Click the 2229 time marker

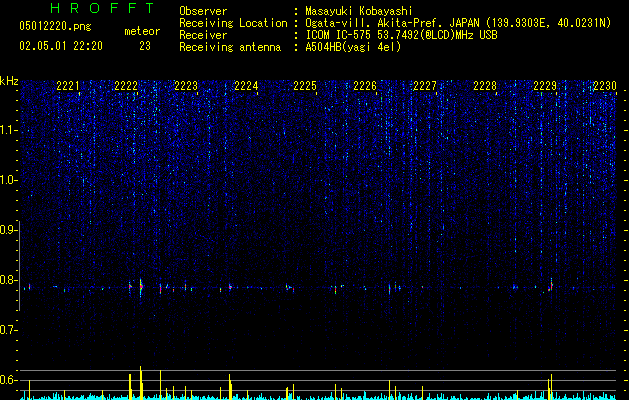545,86
